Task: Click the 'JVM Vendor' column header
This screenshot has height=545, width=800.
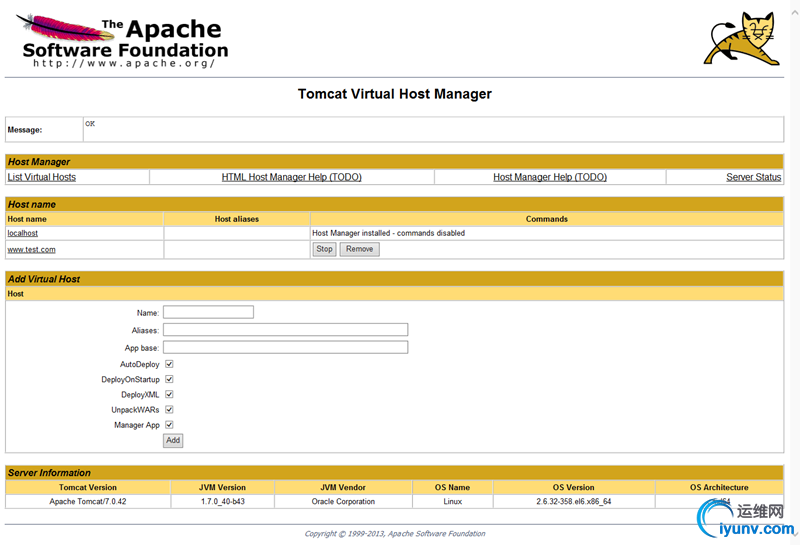Action: coord(343,487)
